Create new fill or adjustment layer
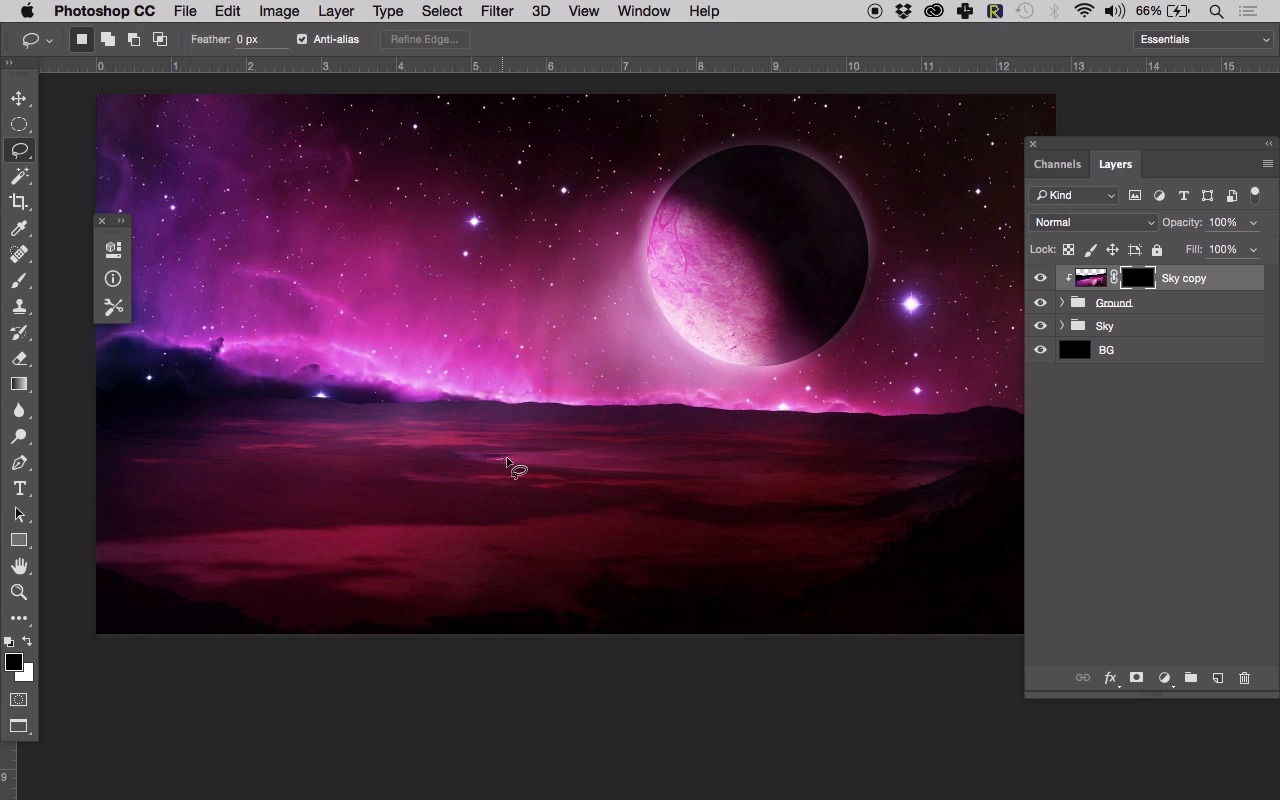This screenshot has height=800, width=1280. pos(1164,678)
